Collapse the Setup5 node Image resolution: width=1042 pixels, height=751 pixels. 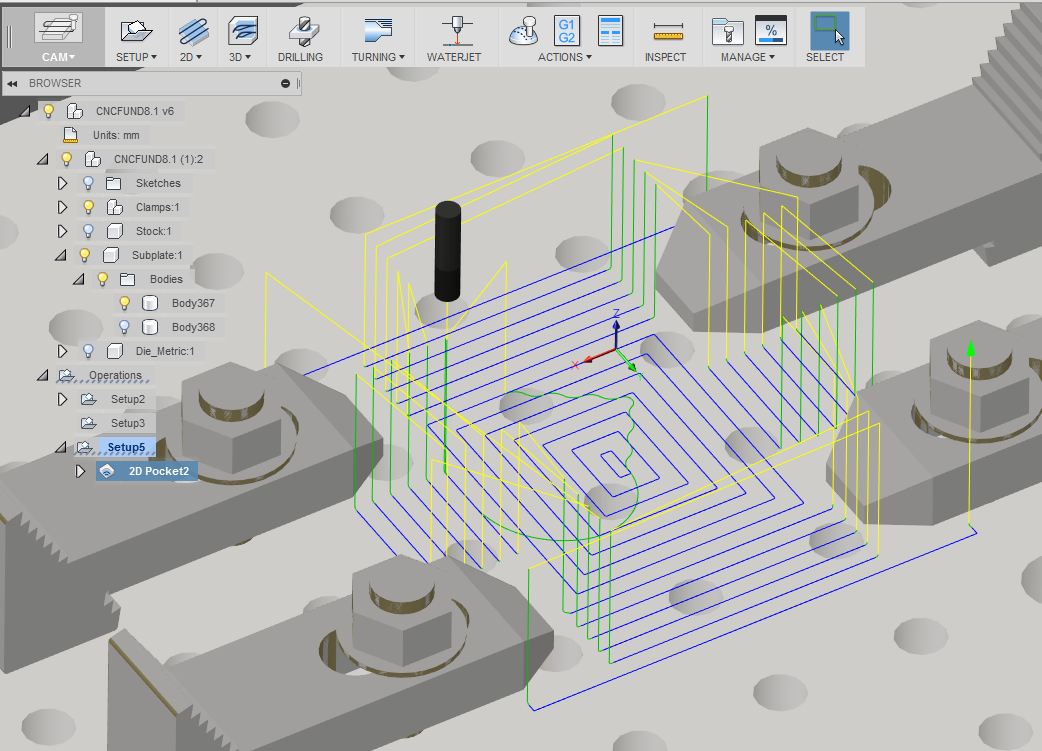61,447
